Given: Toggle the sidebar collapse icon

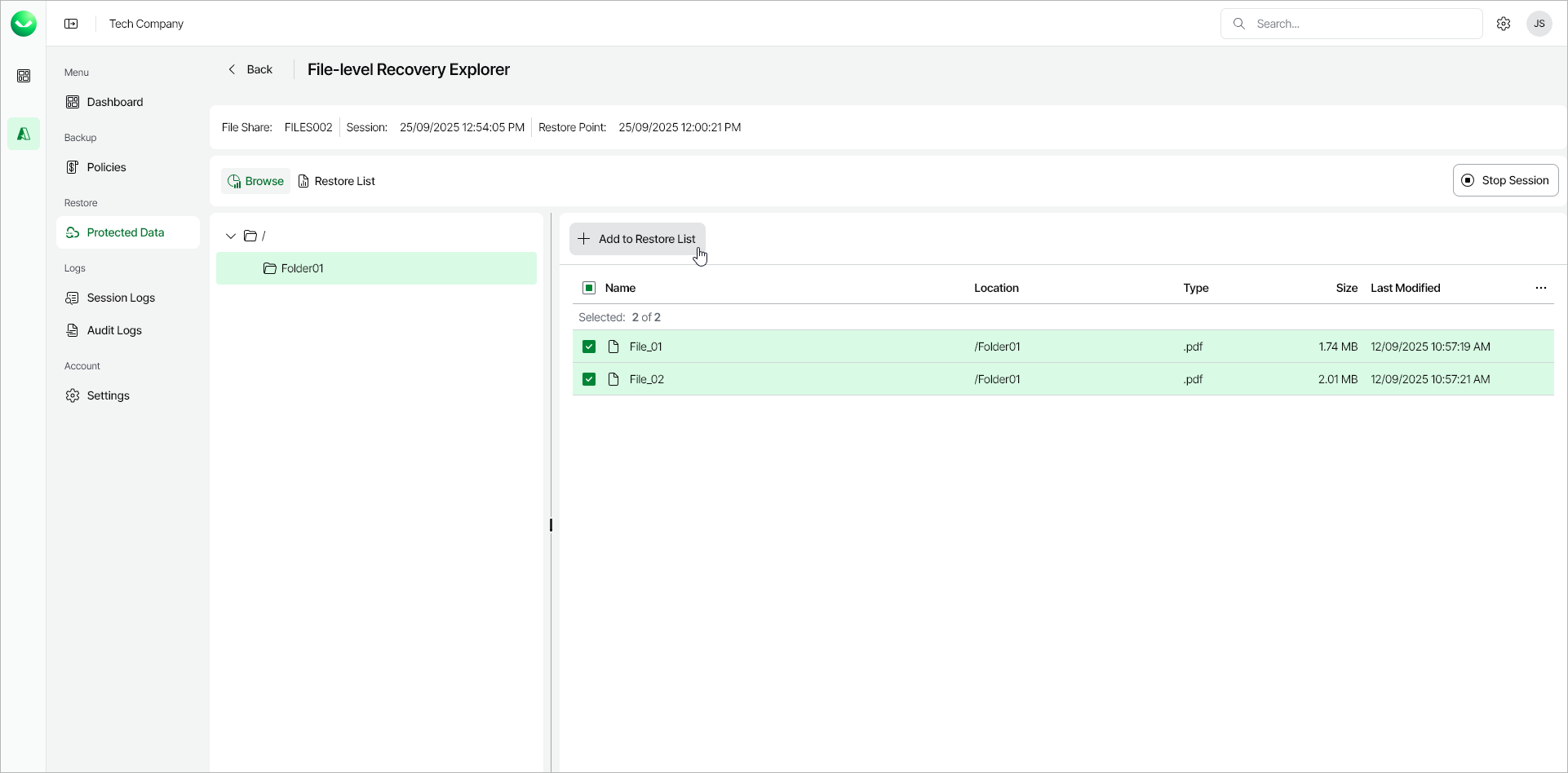Looking at the screenshot, I should click(x=72, y=24).
